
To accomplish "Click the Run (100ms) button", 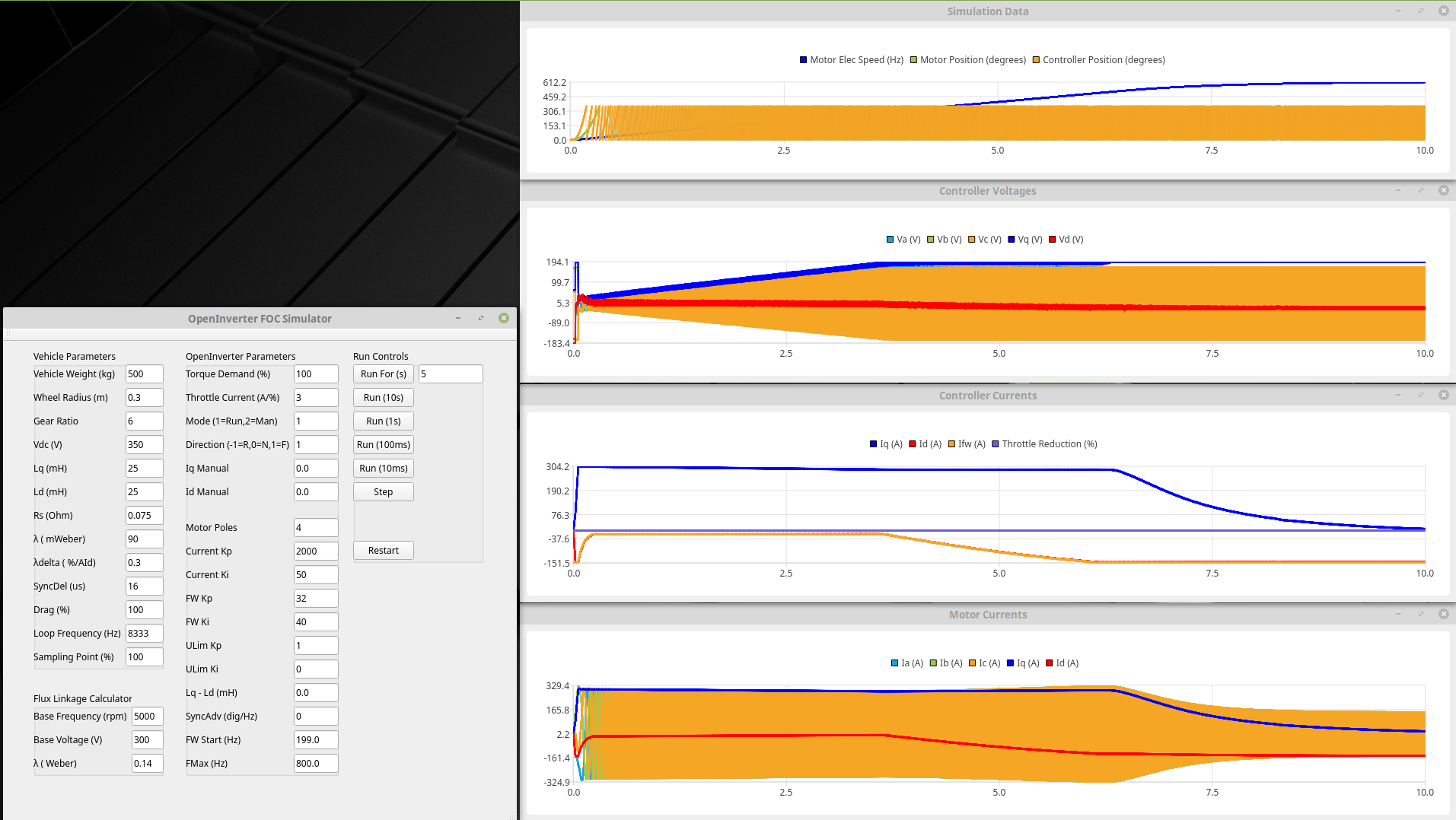I will (383, 445).
